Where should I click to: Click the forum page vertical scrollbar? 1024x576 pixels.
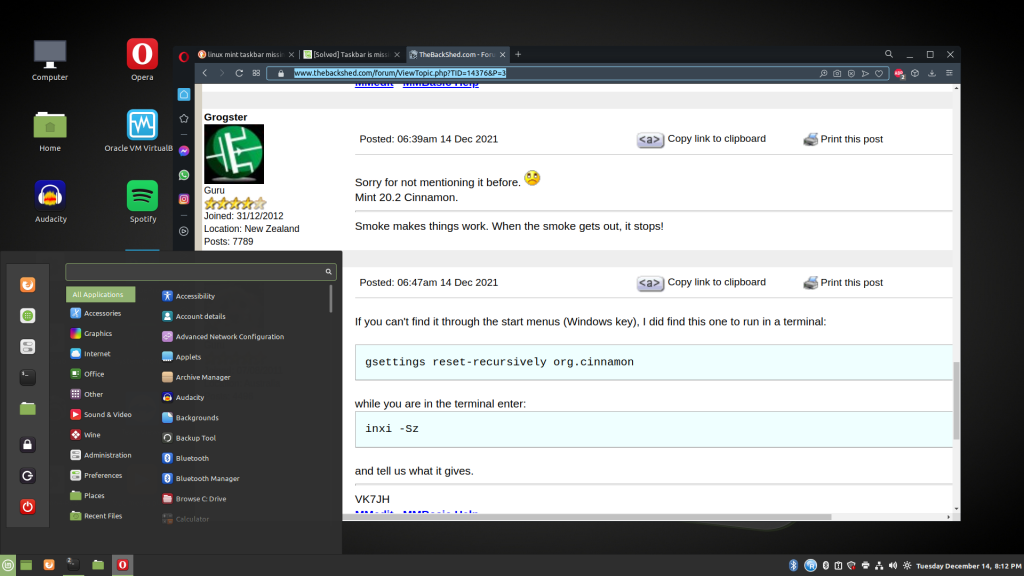click(955, 400)
